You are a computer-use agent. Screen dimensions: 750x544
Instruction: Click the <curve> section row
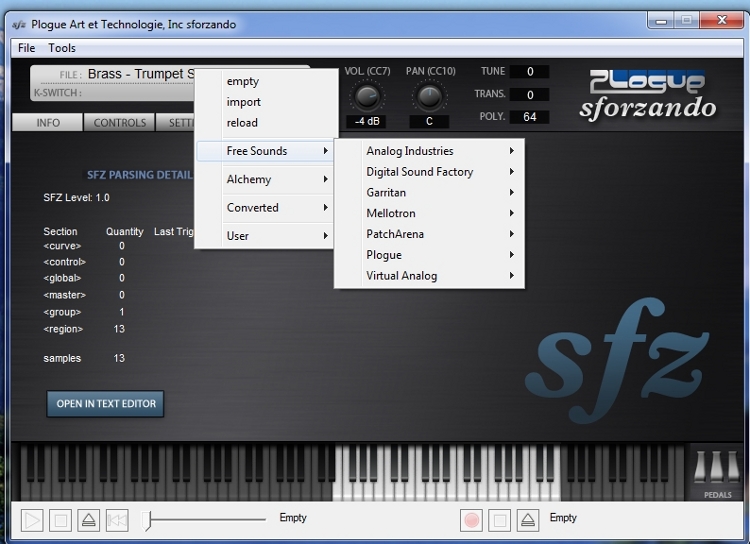pos(84,246)
